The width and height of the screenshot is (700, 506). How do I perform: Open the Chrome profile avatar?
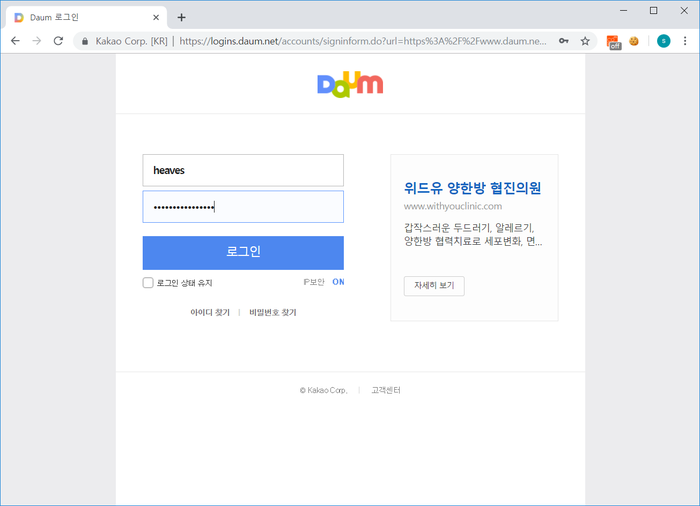coord(663,41)
